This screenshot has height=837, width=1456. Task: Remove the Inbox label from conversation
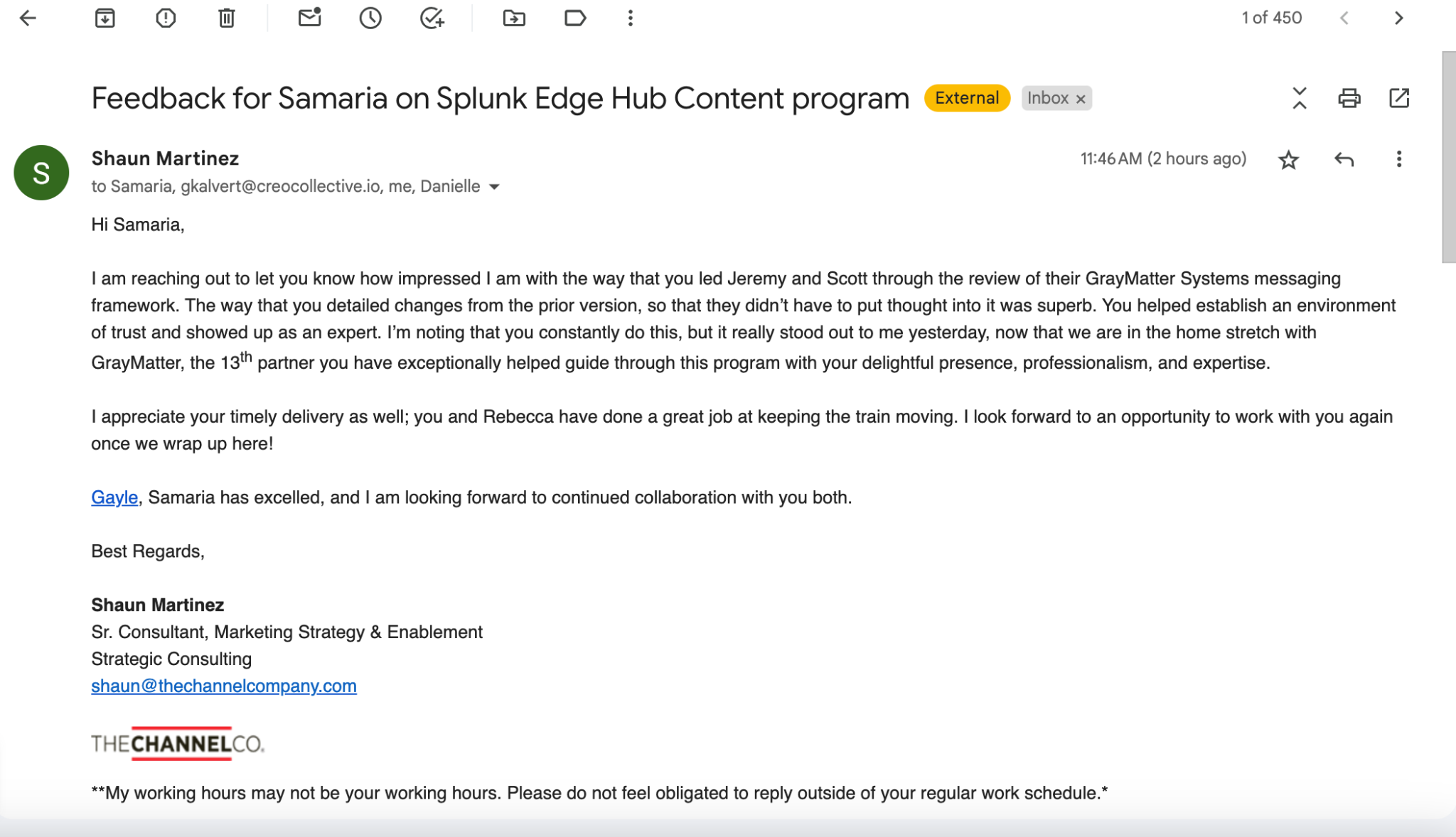click(x=1081, y=99)
